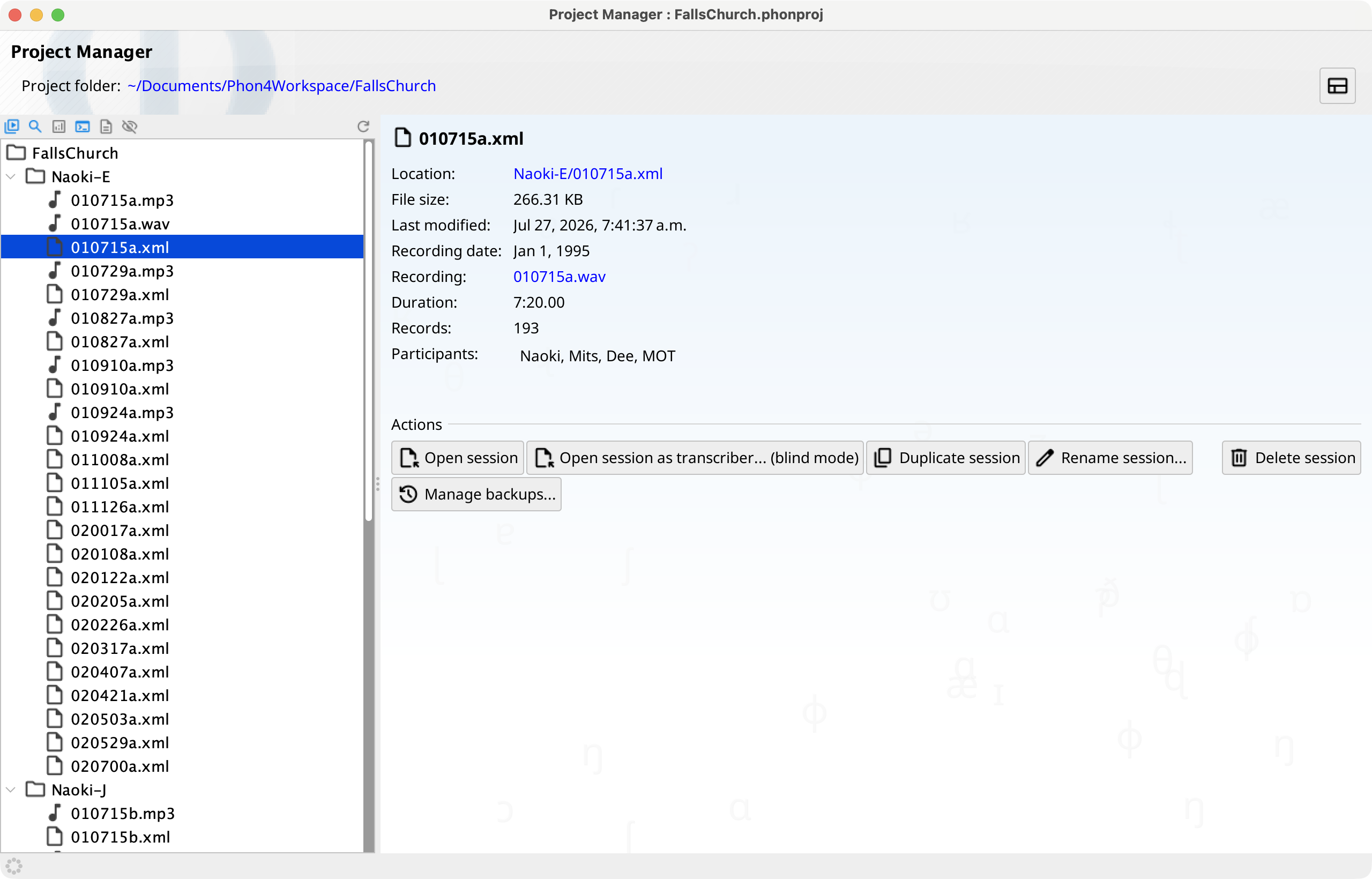Click the records value 193

click(x=526, y=327)
